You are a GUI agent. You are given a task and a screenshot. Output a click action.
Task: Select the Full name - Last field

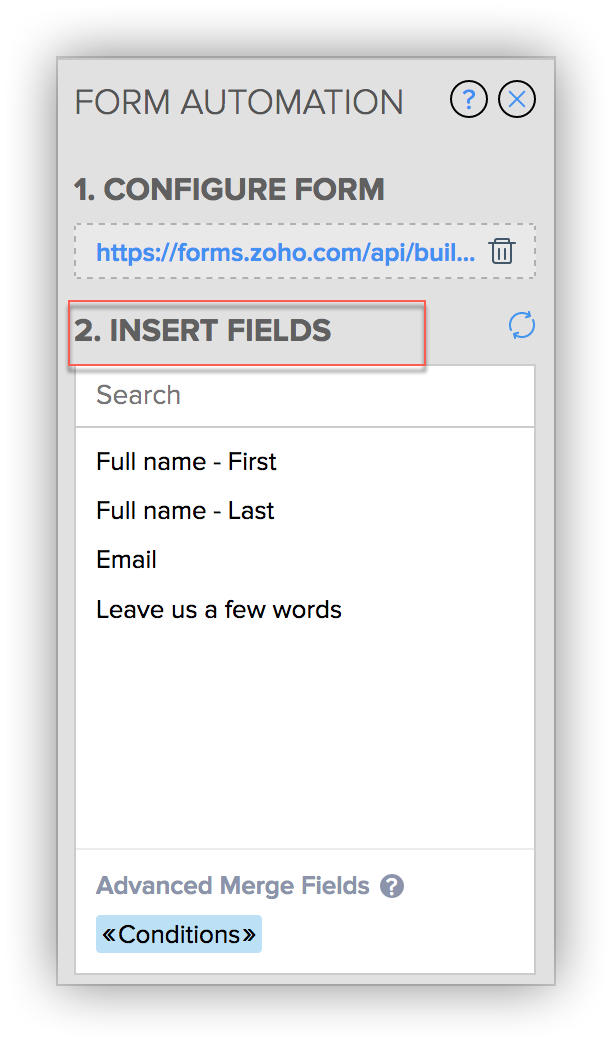pyautogui.click(x=185, y=510)
